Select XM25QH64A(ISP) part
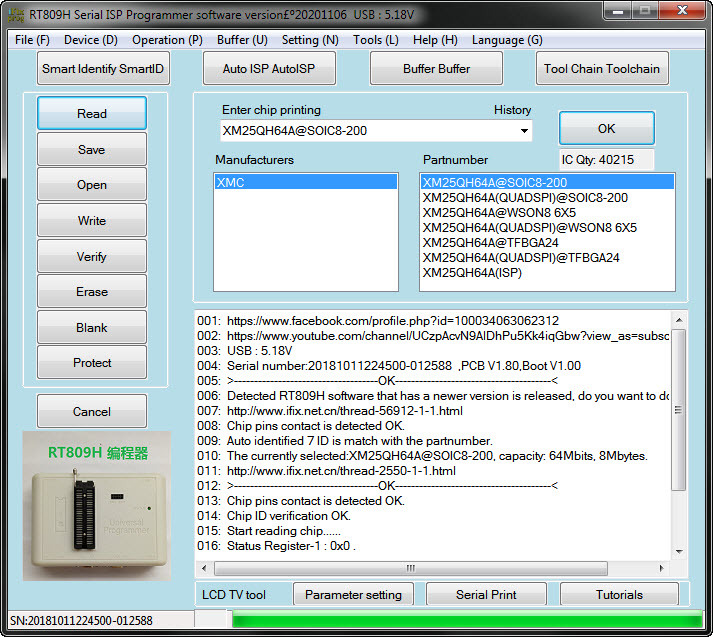 [547, 272]
